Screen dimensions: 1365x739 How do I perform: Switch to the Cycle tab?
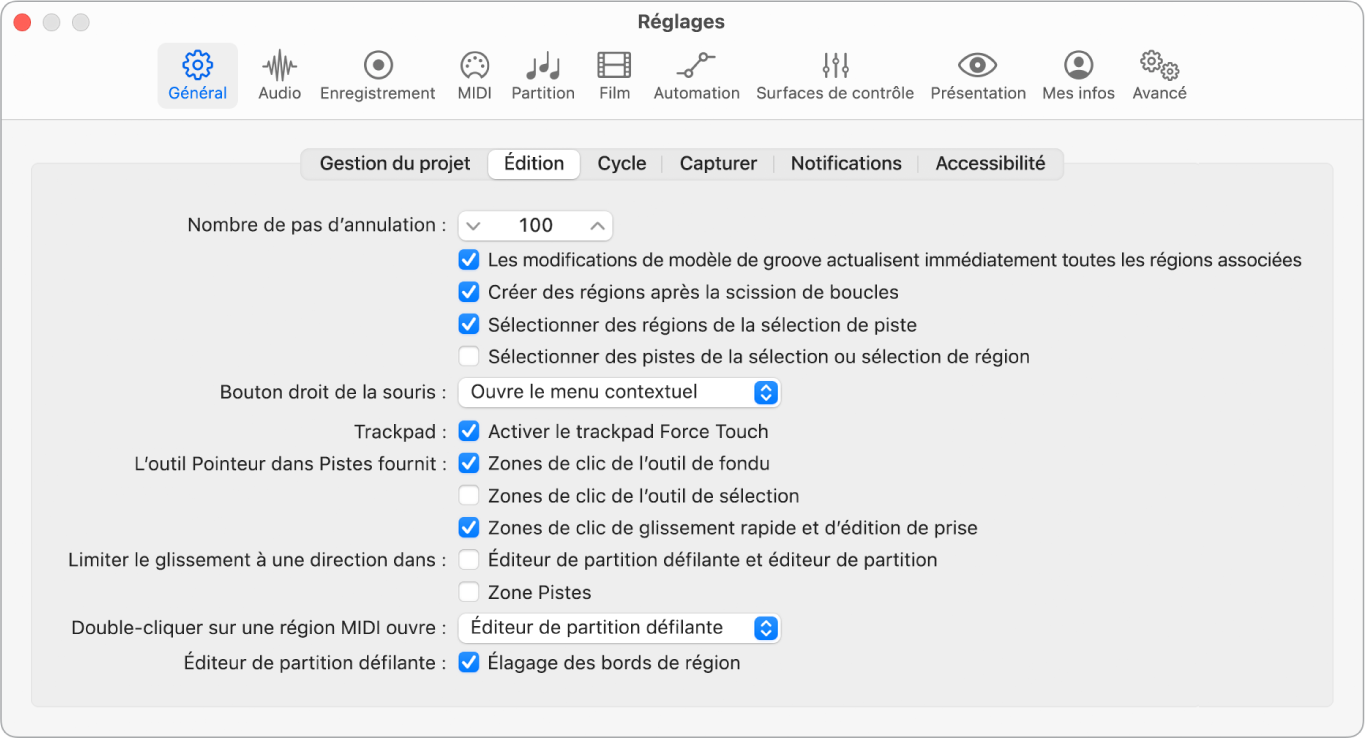[621, 163]
